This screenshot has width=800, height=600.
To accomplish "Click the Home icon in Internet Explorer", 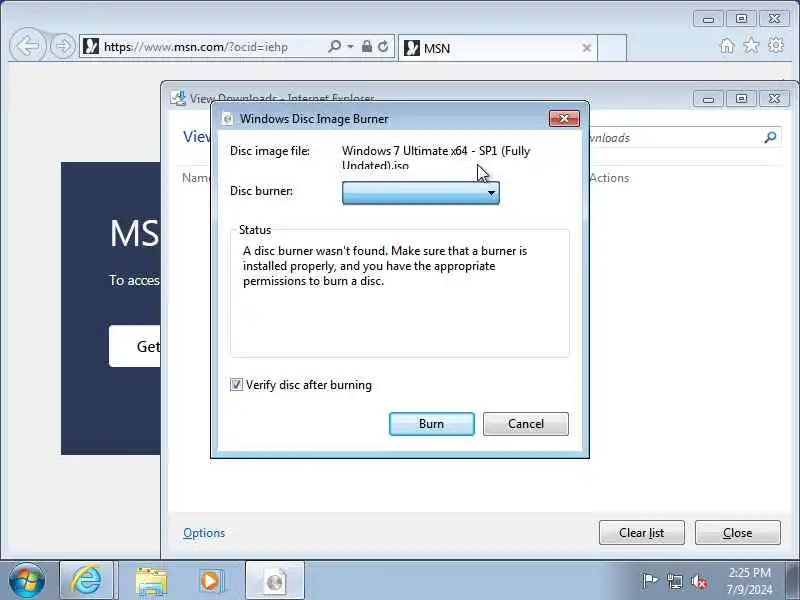I will (727, 46).
